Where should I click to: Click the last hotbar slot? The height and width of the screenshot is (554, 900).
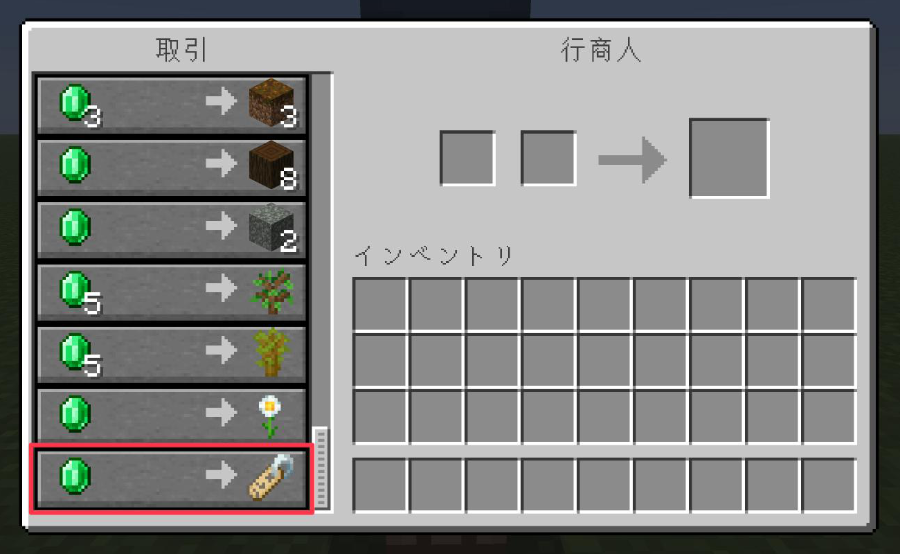coord(829,485)
